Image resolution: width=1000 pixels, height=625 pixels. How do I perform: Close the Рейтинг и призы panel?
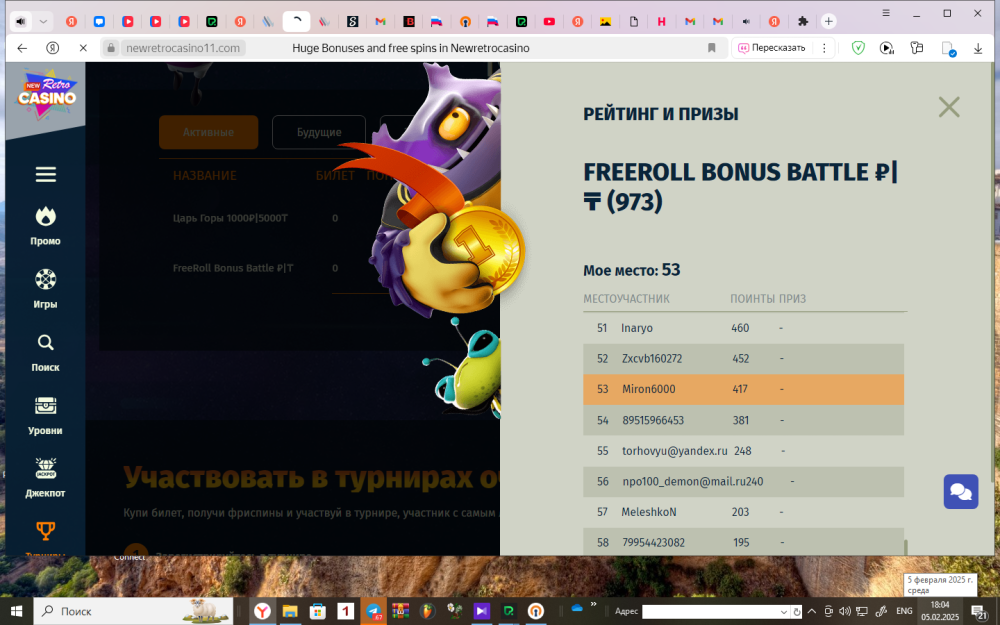pos(948,107)
